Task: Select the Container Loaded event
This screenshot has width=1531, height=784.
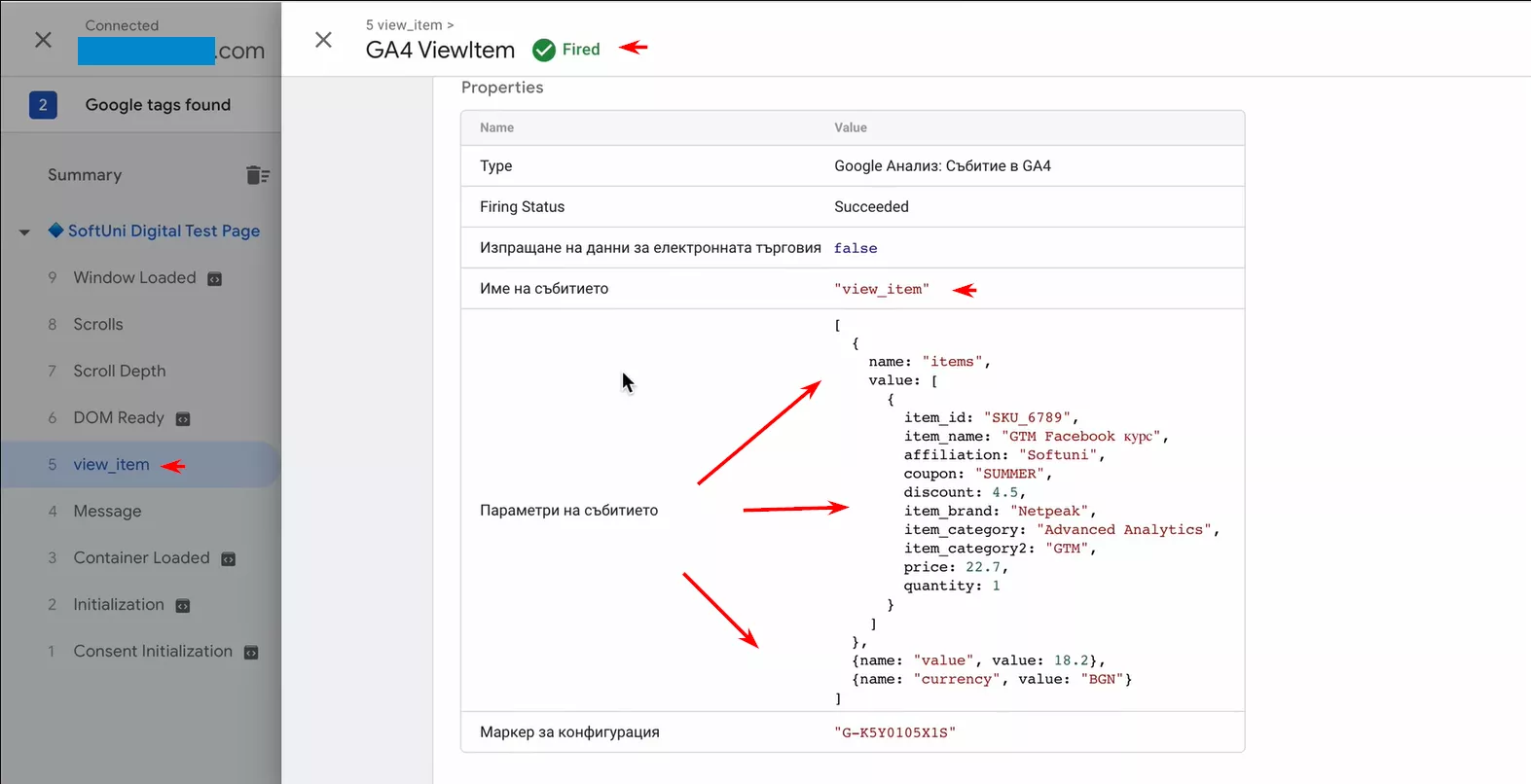Action: pyautogui.click(x=141, y=557)
